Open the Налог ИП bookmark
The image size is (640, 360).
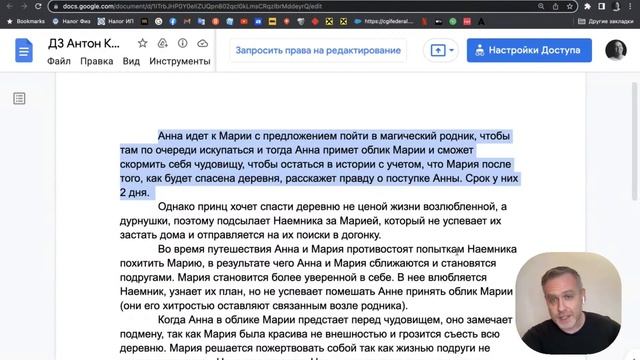[116, 21]
